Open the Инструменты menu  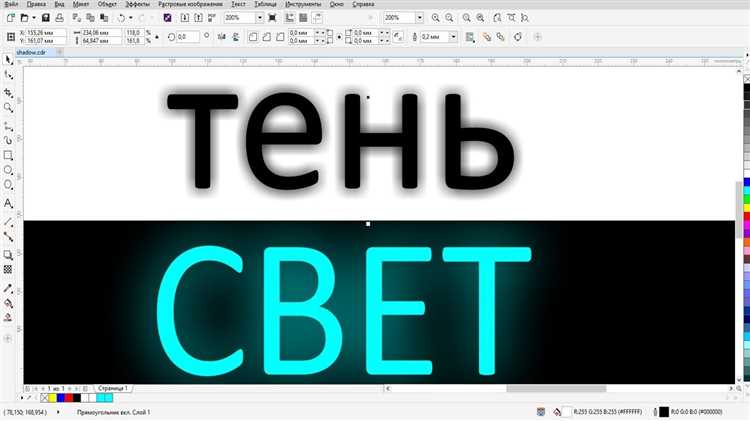304,4
